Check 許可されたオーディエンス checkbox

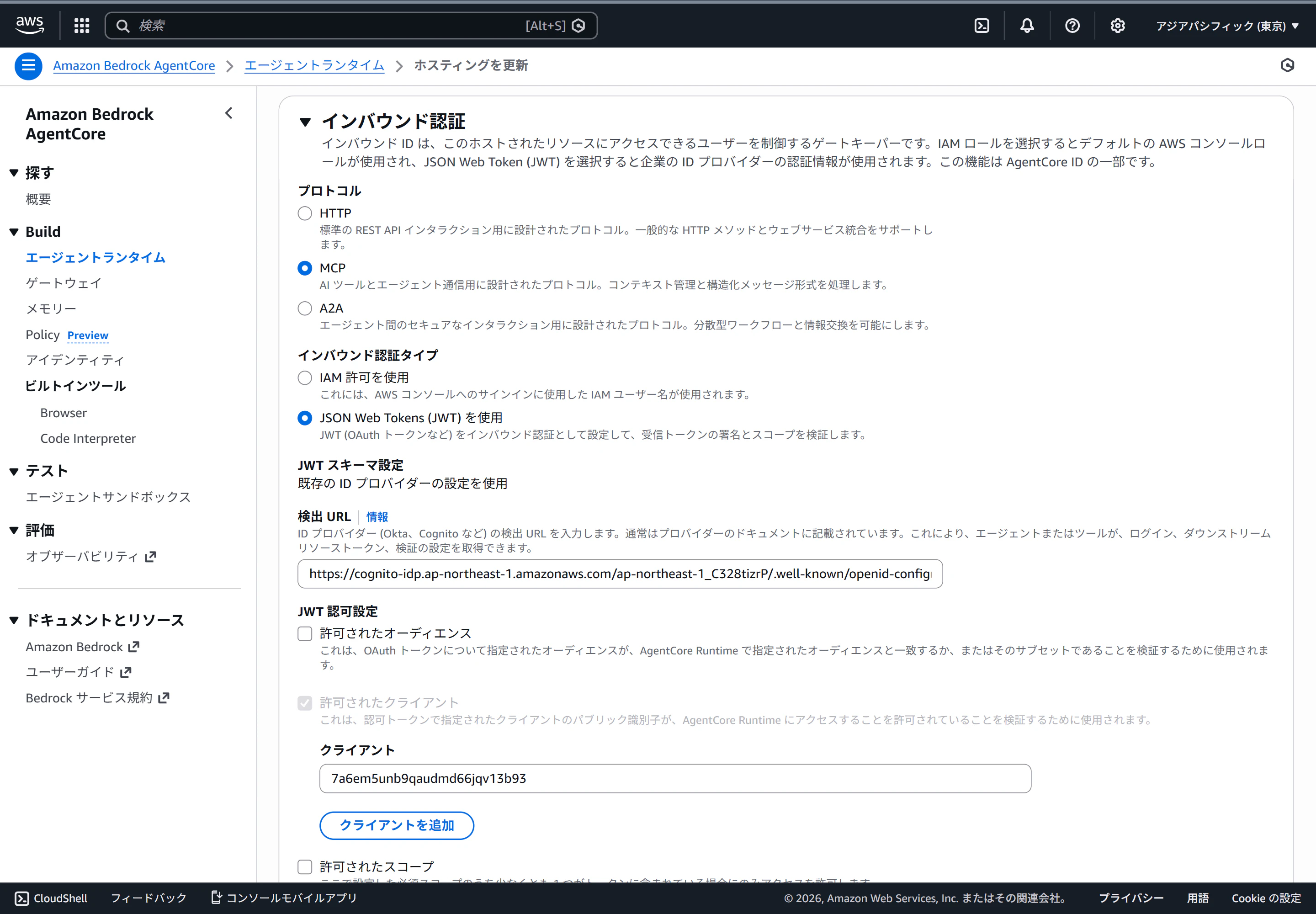pos(305,633)
